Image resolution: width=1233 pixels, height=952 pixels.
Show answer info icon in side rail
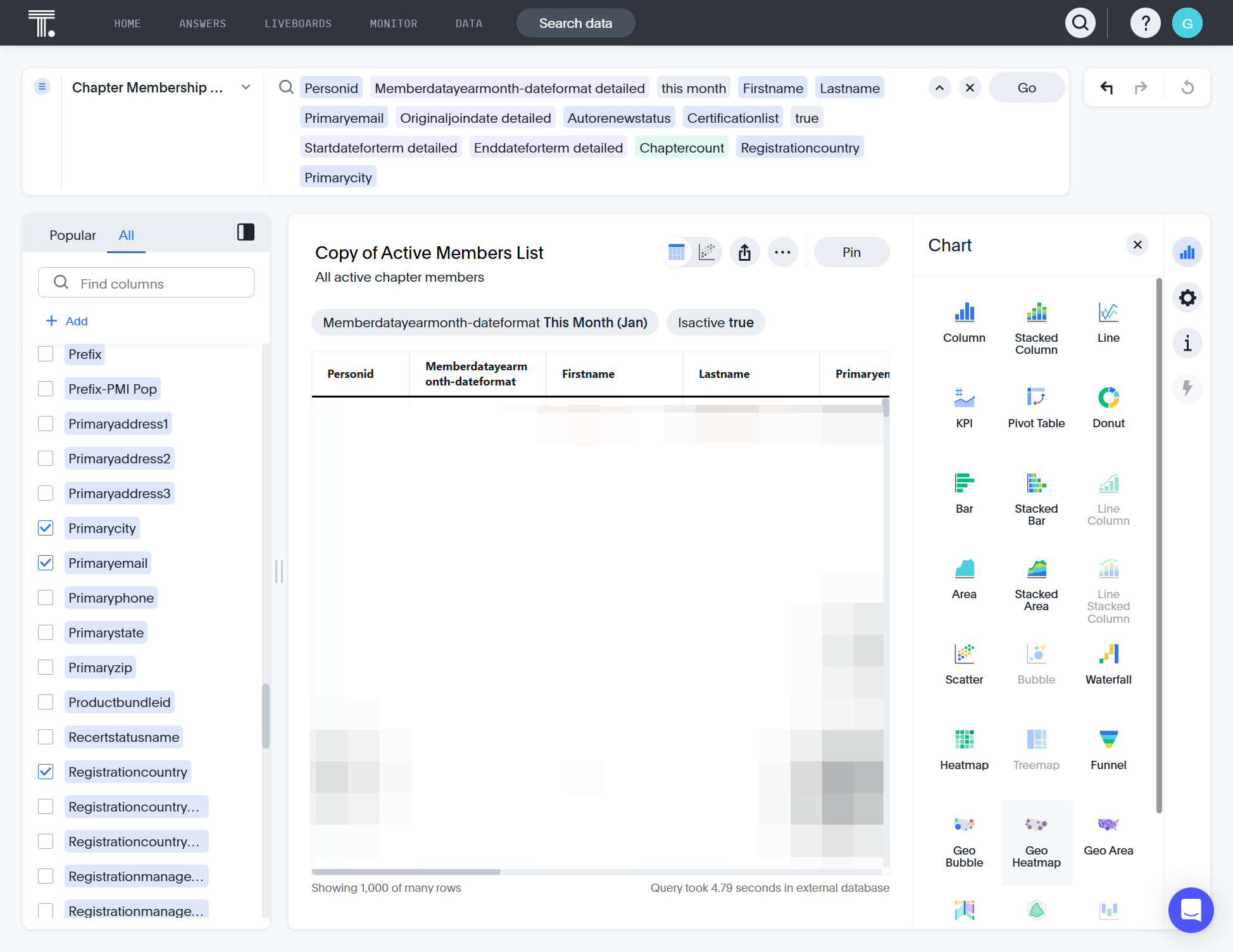pyautogui.click(x=1187, y=343)
